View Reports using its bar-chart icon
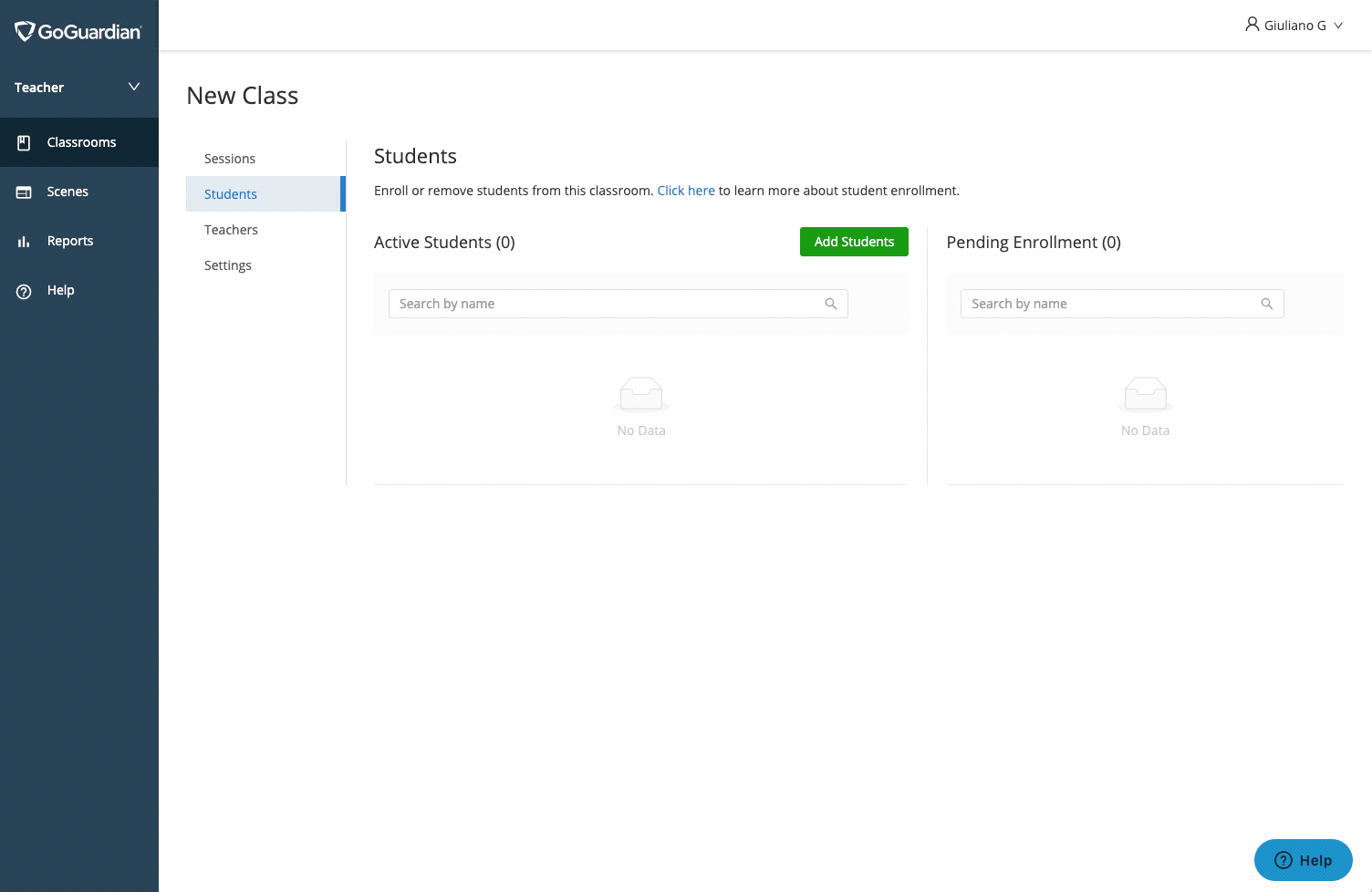 click(x=23, y=241)
